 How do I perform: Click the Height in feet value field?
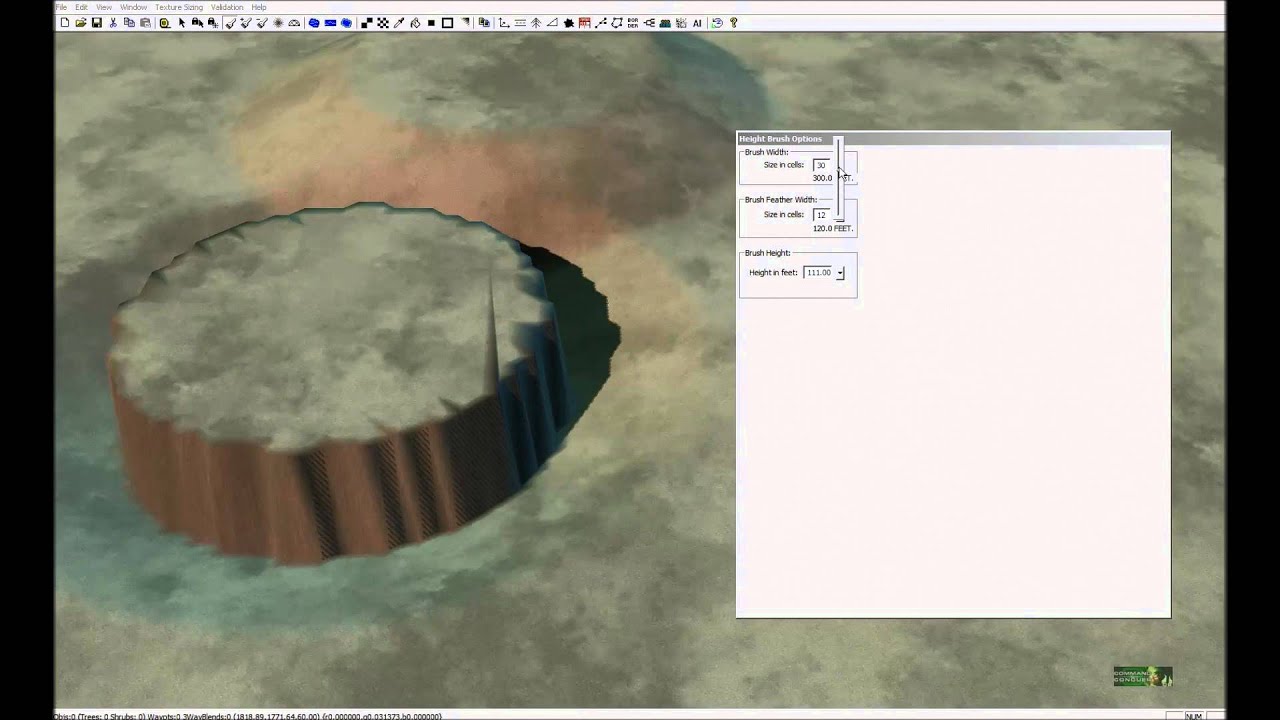tap(819, 272)
